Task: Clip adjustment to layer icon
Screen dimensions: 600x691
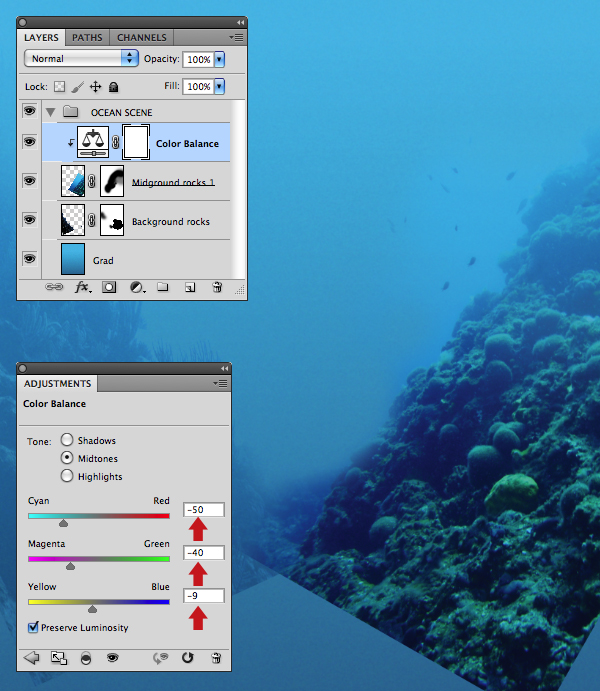Action: click(x=86, y=658)
